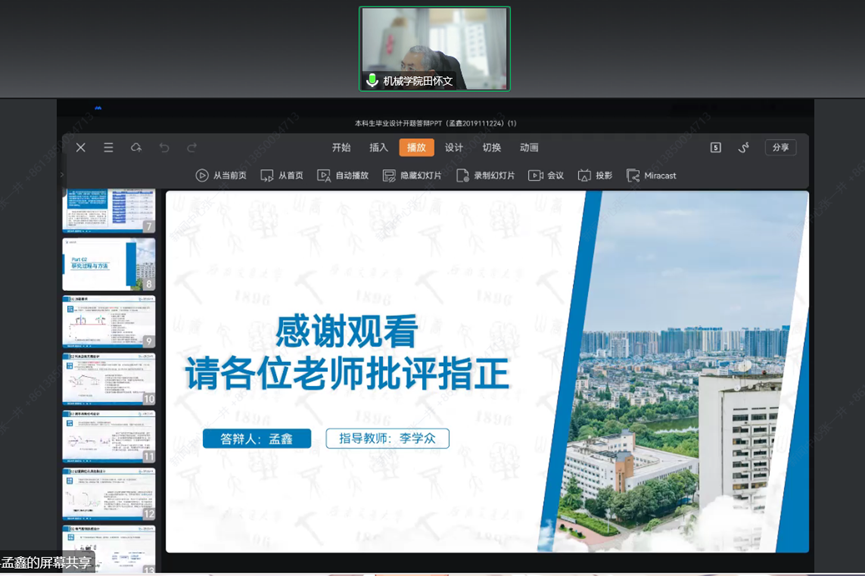Click the redo arrow icon

(192, 148)
